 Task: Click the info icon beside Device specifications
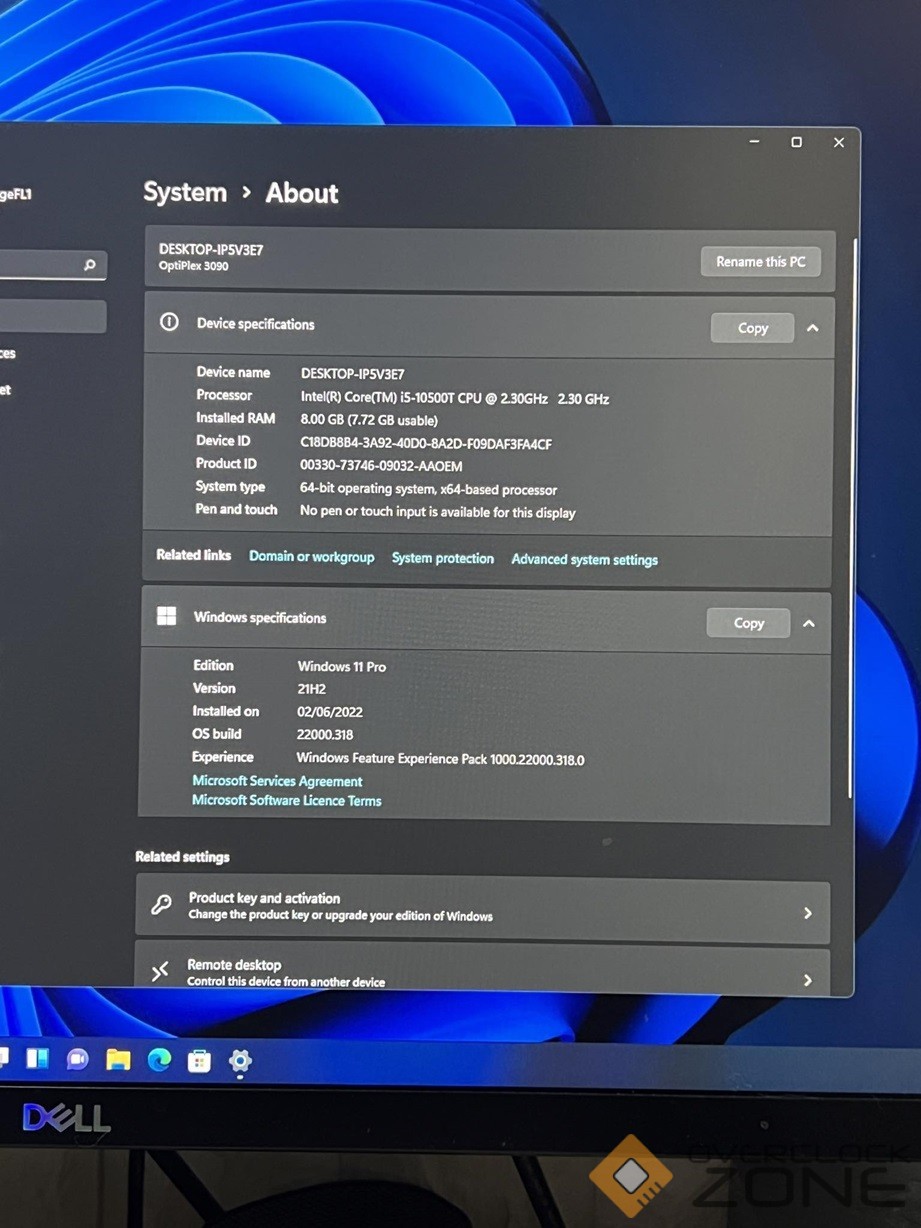(x=170, y=322)
